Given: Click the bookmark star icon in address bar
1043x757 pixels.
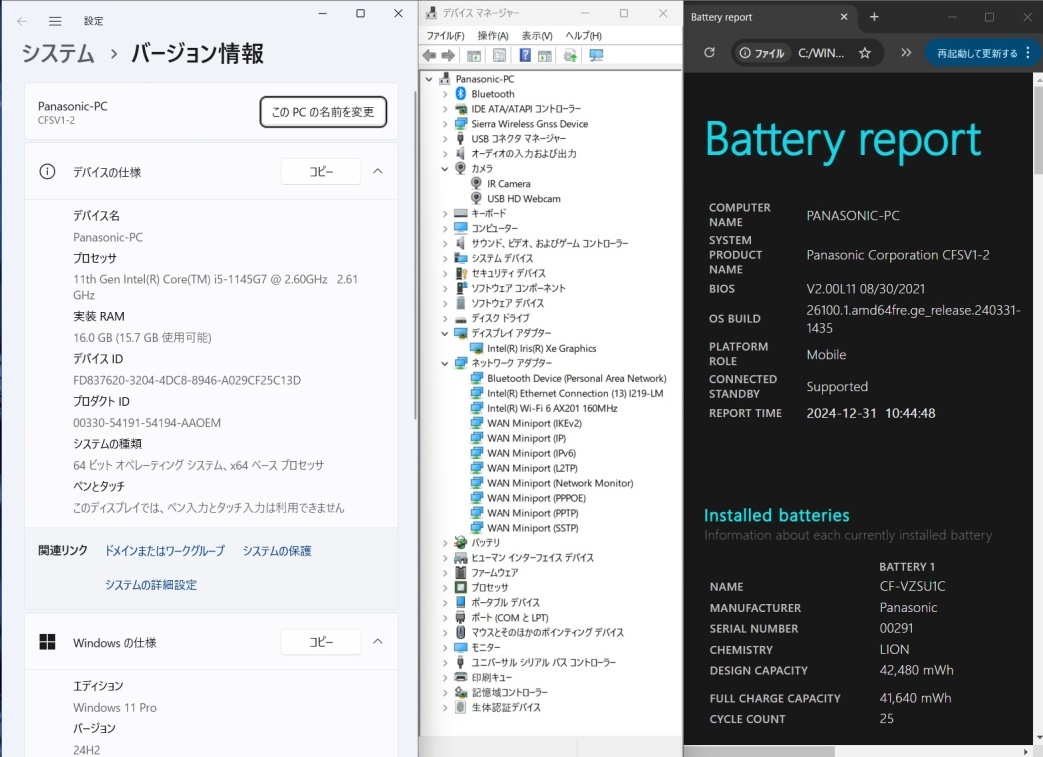Looking at the screenshot, I should pos(865,53).
